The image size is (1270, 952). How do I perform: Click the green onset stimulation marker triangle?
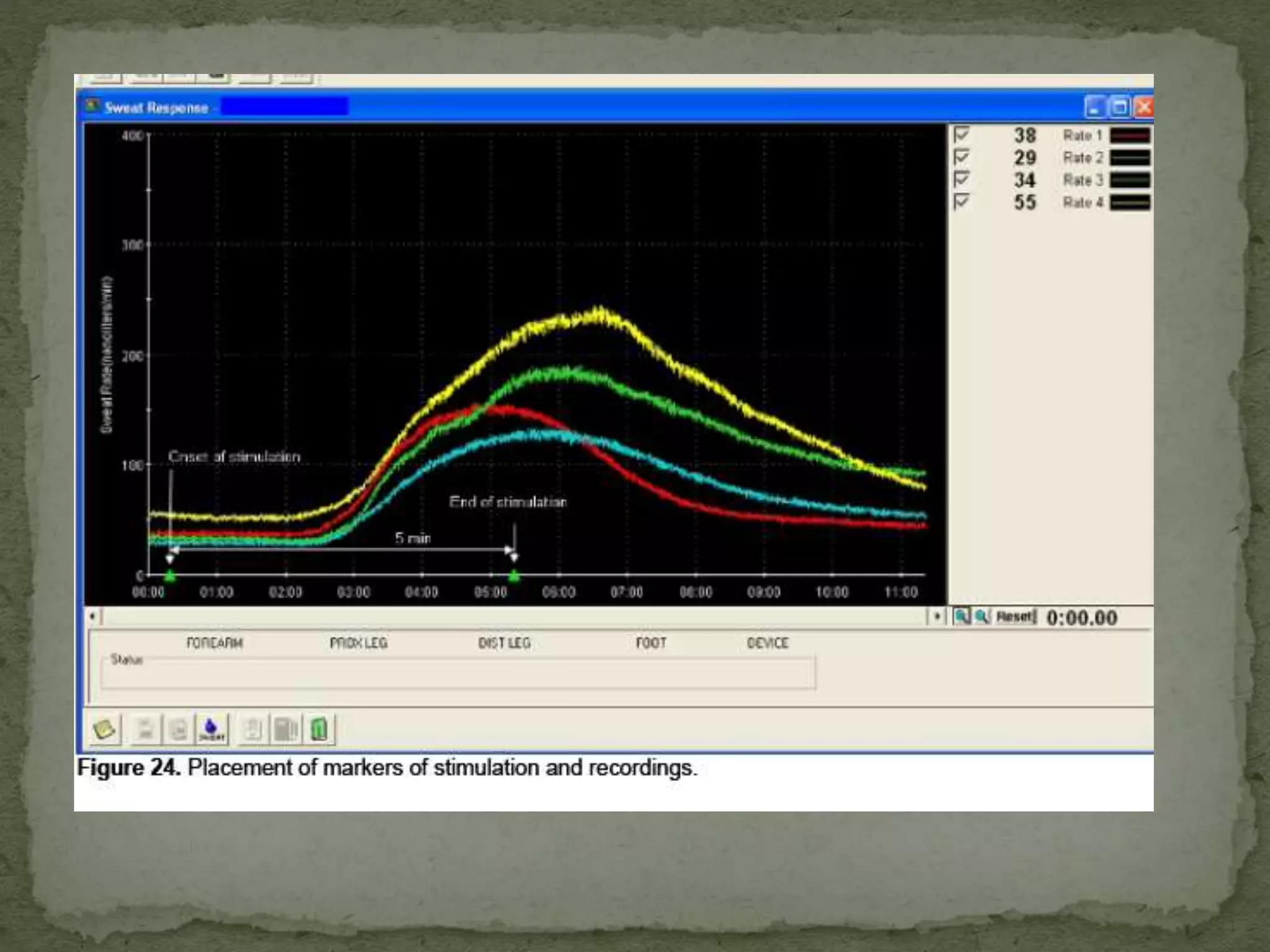coord(170,576)
